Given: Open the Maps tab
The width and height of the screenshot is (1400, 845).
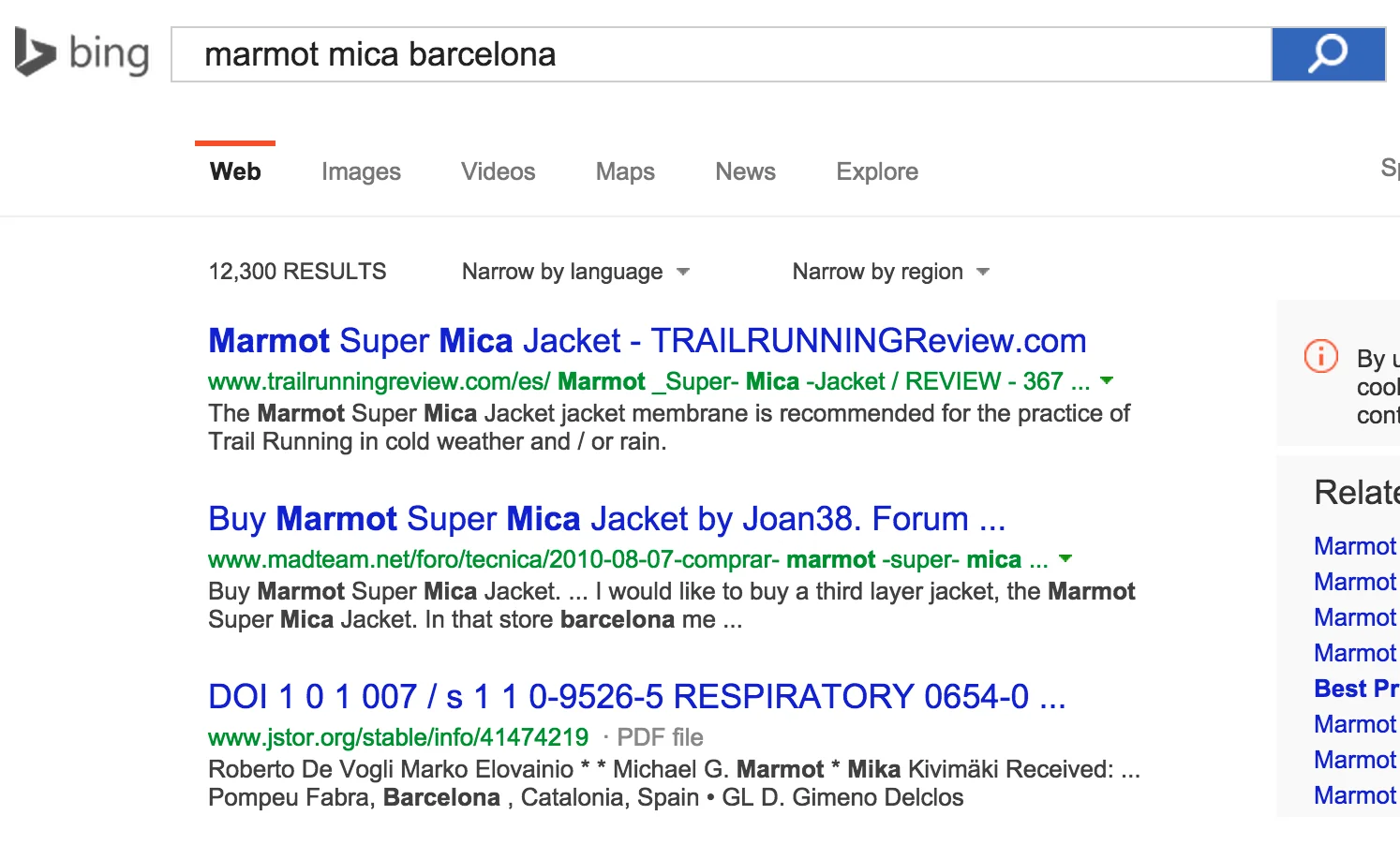Looking at the screenshot, I should click(x=624, y=171).
